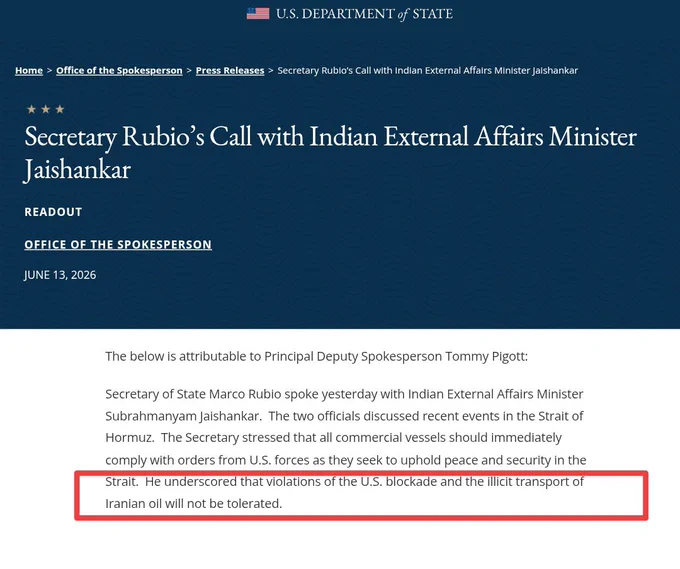Go to Home breadcrumb link
The height and width of the screenshot is (569, 680).
tap(29, 70)
